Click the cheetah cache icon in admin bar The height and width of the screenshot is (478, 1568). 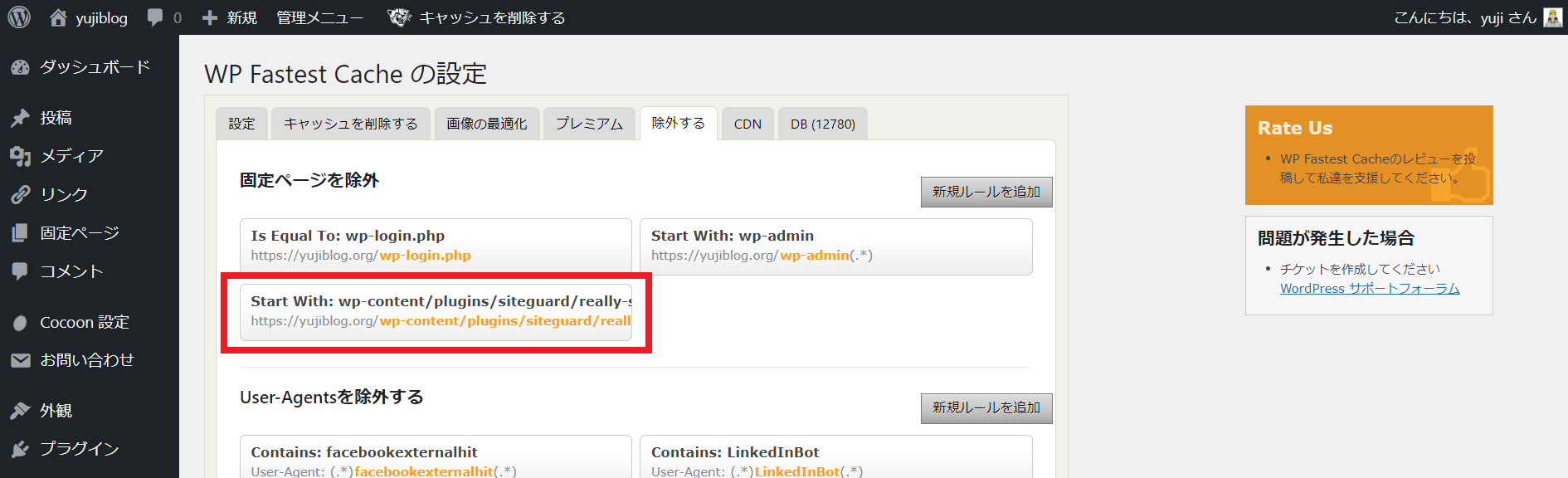point(399,17)
